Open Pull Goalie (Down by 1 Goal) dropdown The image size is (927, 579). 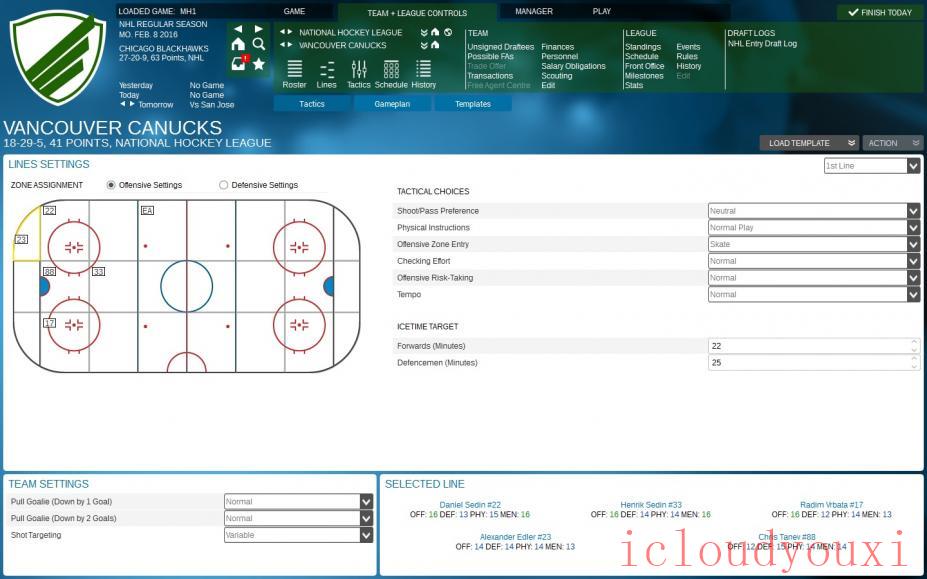point(299,502)
